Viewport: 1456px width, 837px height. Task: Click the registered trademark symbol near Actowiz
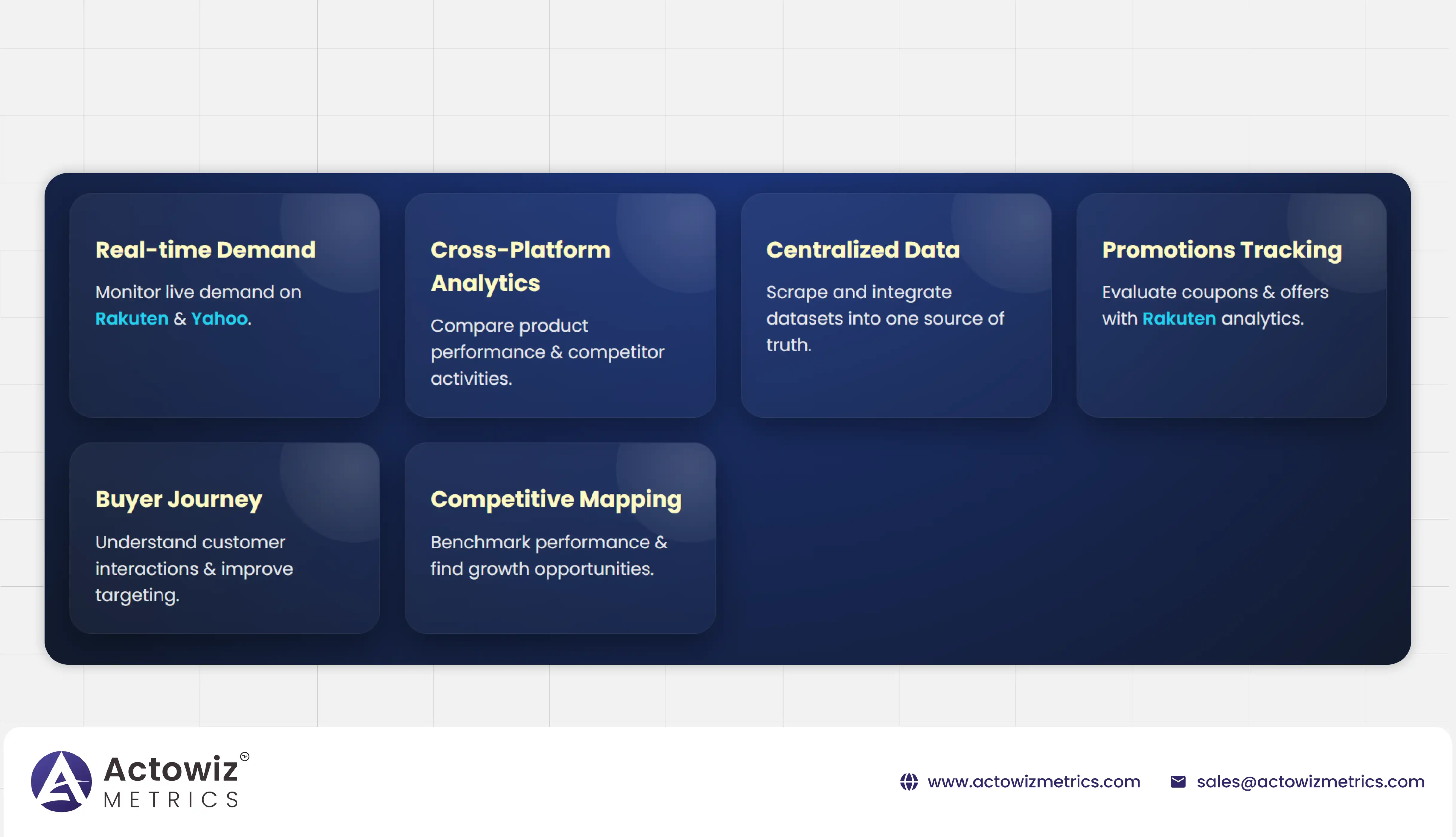click(245, 757)
